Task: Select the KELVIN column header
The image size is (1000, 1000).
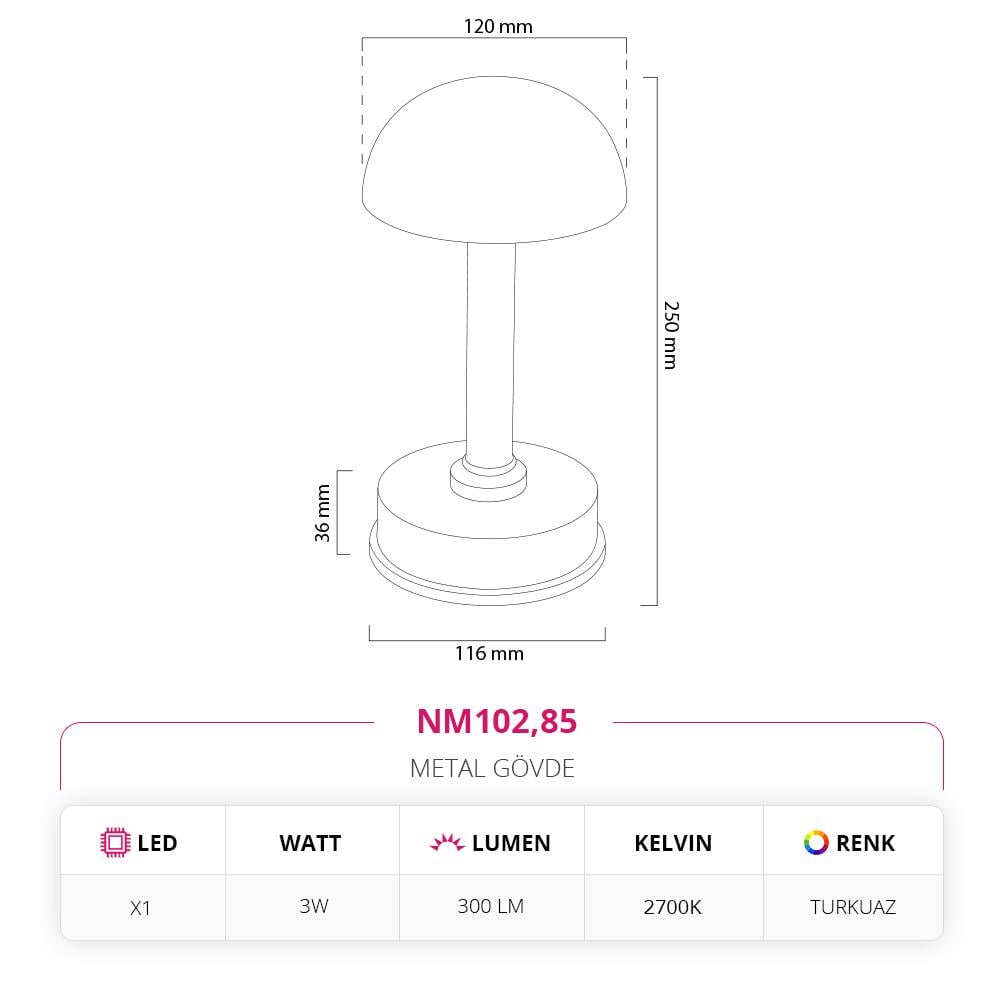Action: point(673,843)
